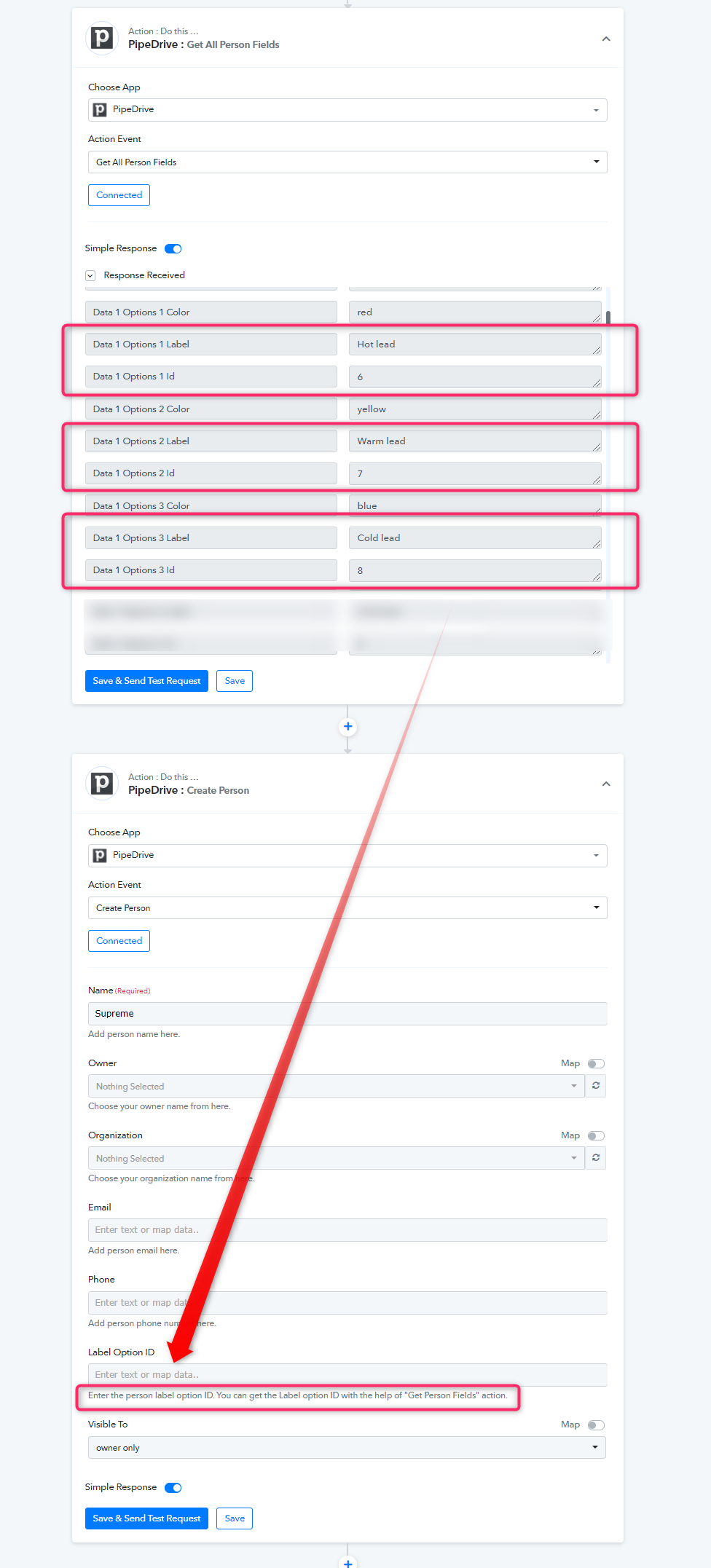Viewport: 711px width, 1568px height.
Task: Click the 'Hot lead' response value field
Action: pyautogui.click(x=475, y=344)
